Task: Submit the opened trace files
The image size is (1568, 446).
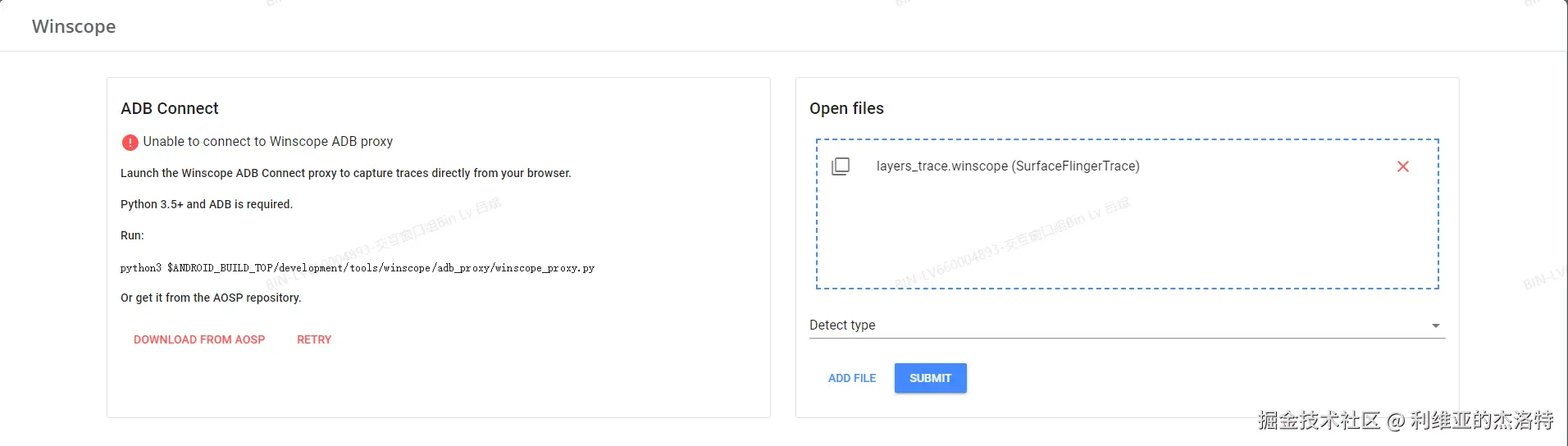Action: (930, 378)
